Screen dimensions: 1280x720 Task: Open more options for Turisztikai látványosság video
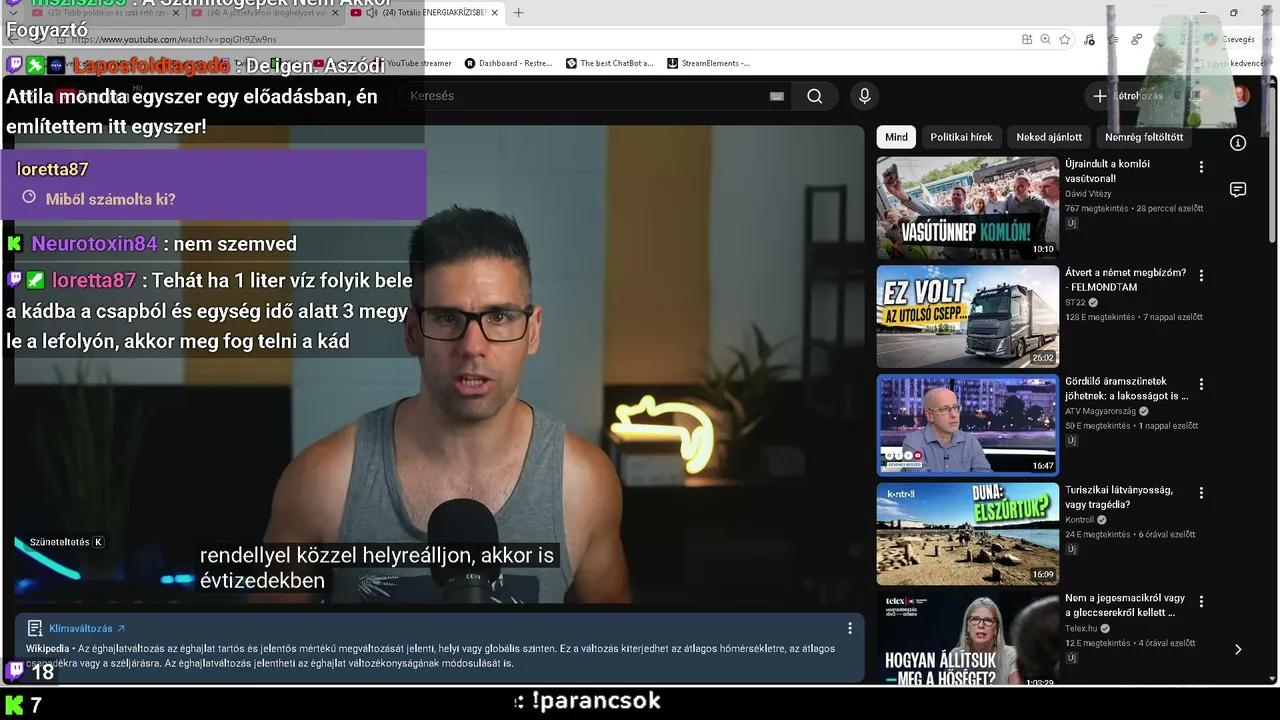click(1201, 493)
